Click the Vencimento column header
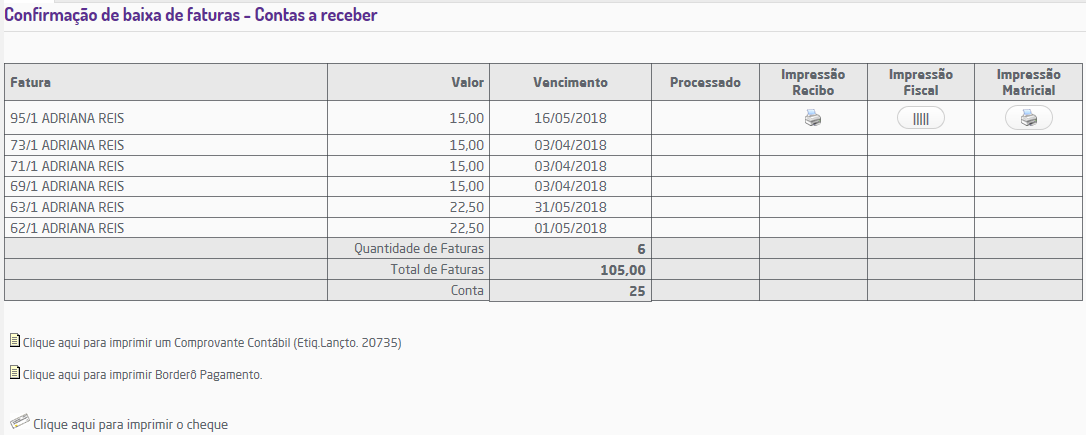This screenshot has height=435, width=1086. click(x=570, y=82)
